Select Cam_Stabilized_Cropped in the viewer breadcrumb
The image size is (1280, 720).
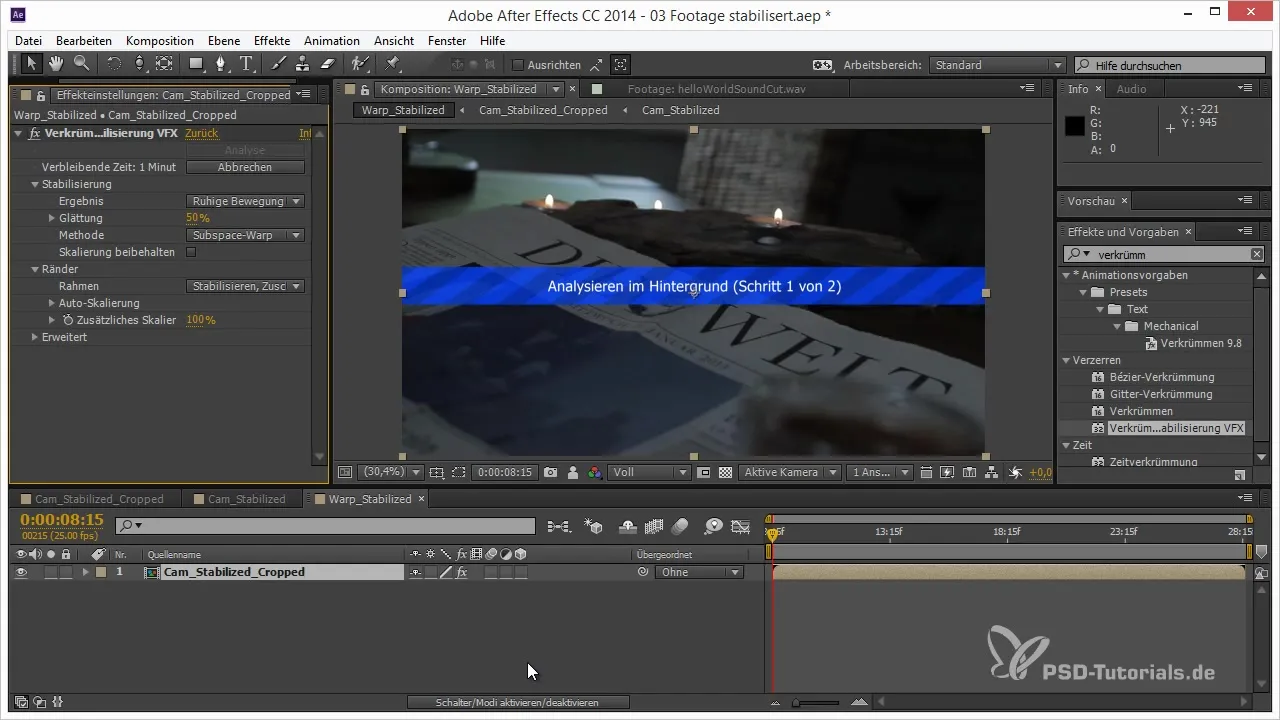tap(543, 110)
